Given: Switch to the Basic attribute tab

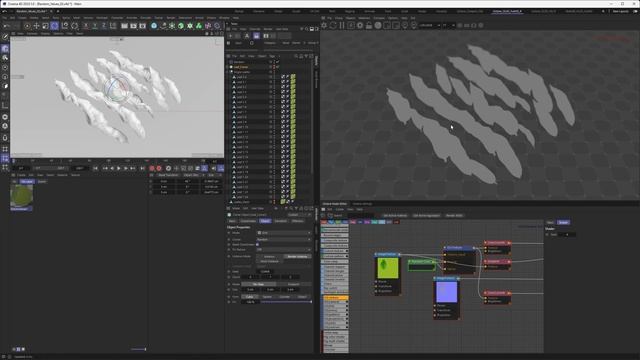Looking at the screenshot, I should click(x=232, y=221).
